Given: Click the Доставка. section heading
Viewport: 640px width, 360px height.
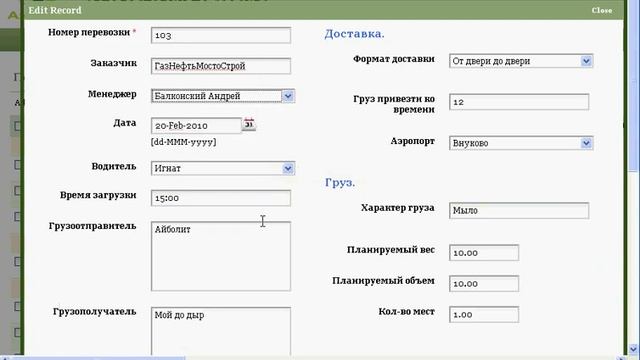Looking at the screenshot, I should tap(354, 33).
